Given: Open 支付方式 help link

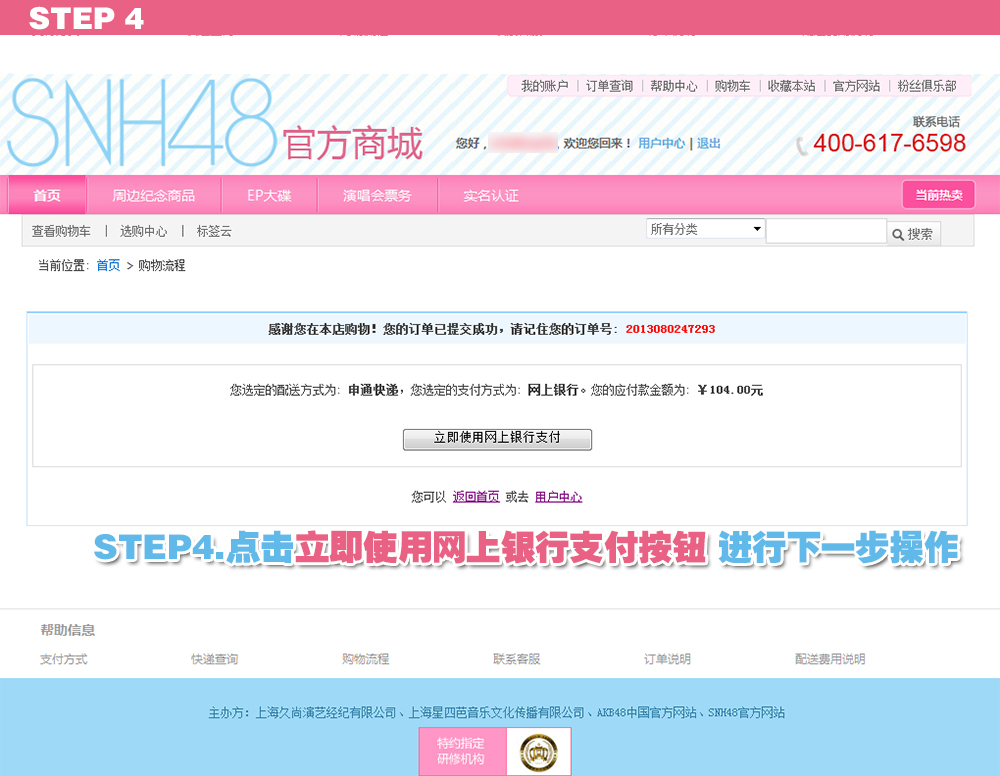Looking at the screenshot, I should 64,659.
